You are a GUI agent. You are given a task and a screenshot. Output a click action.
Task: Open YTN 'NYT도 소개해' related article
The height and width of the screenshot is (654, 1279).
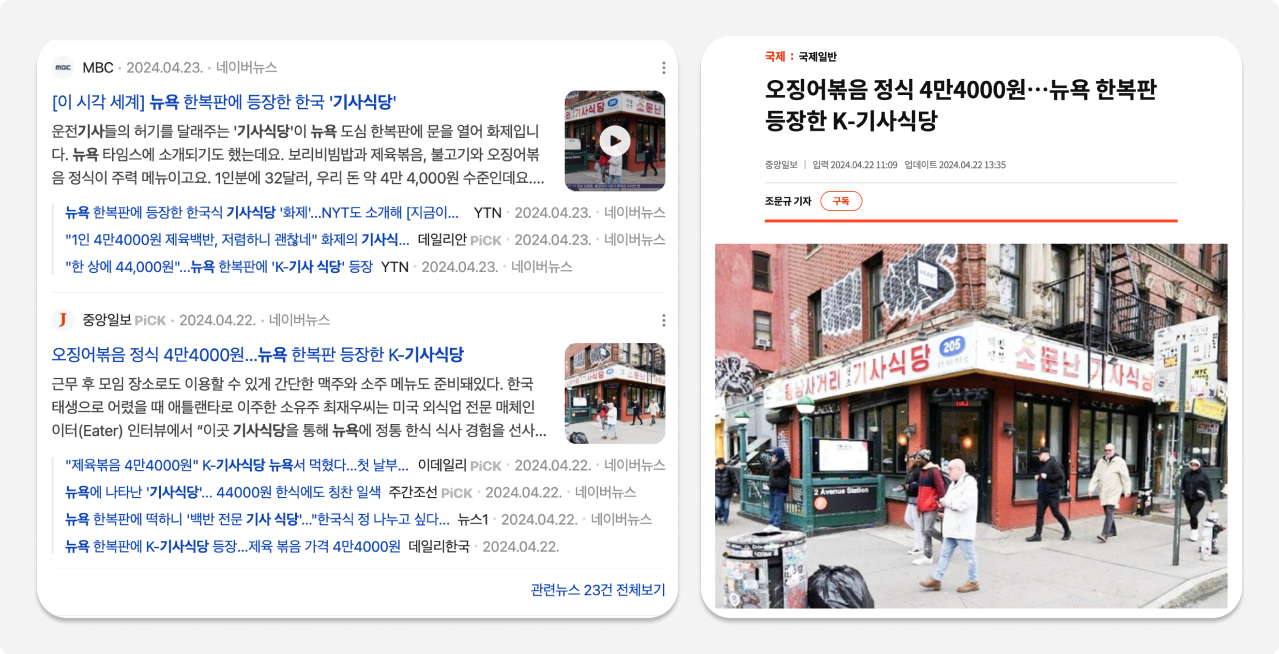click(262, 213)
